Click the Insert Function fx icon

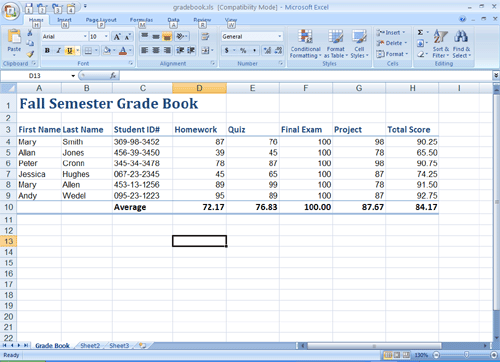pos(113,76)
